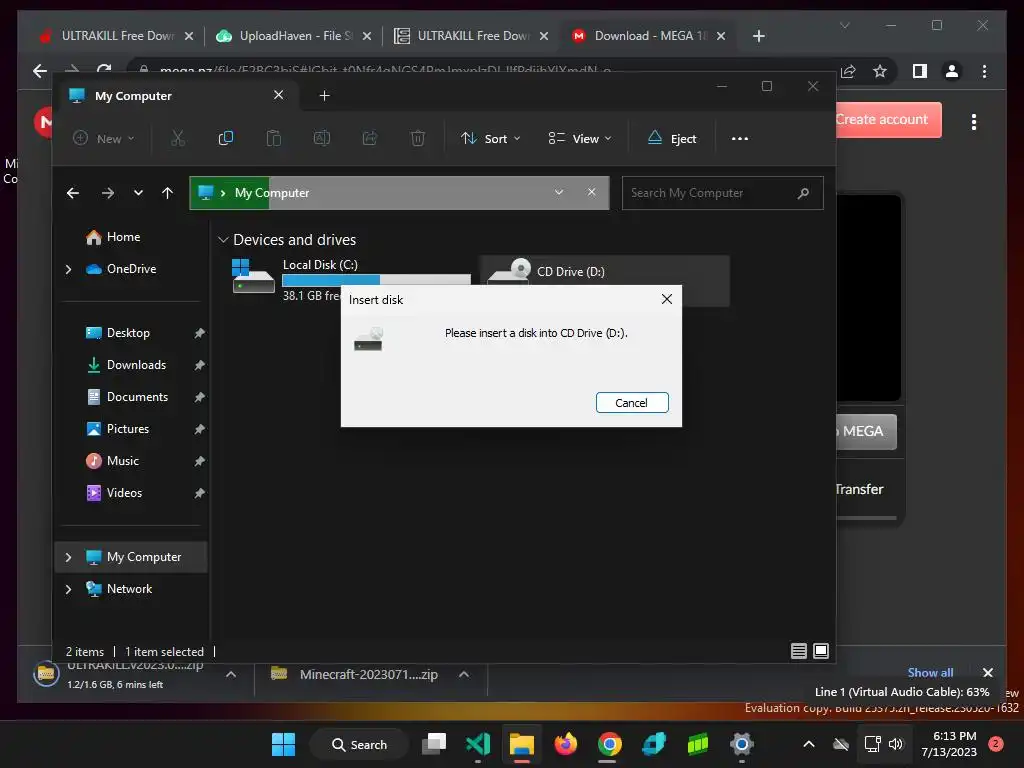
Task: Collapse the Devices and drives group
Action: 223,240
